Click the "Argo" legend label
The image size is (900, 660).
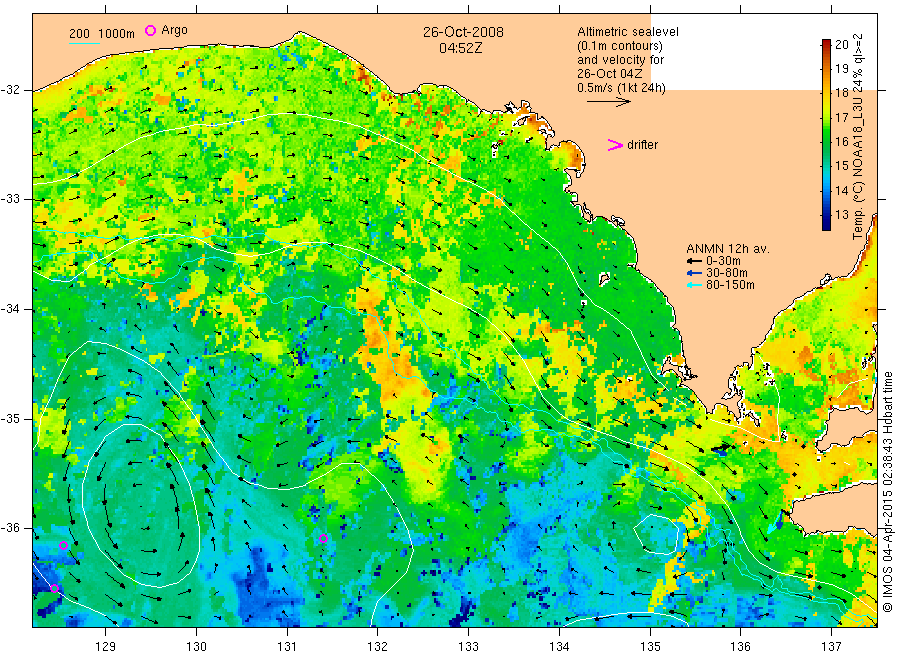tap(174, 30)
